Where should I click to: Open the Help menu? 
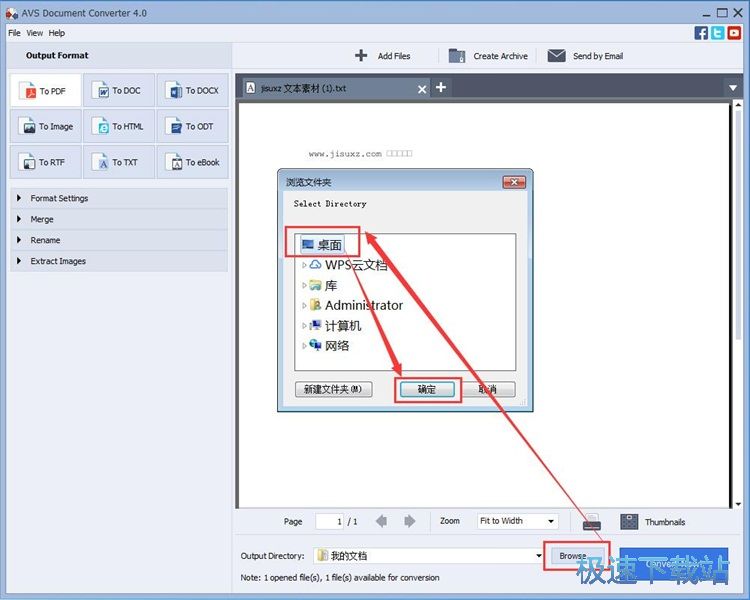coord(56,33)
